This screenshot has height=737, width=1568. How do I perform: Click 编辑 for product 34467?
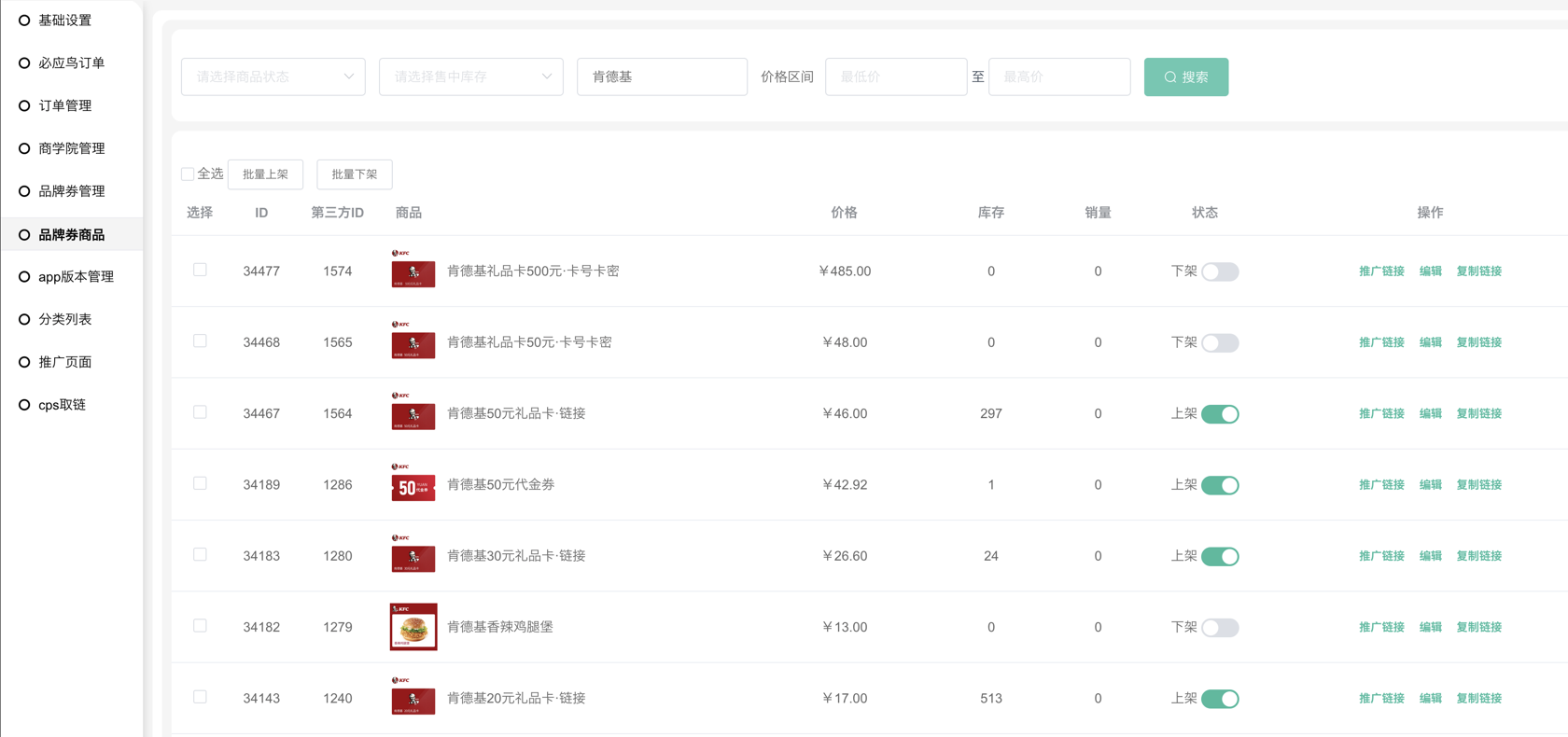1431,413
